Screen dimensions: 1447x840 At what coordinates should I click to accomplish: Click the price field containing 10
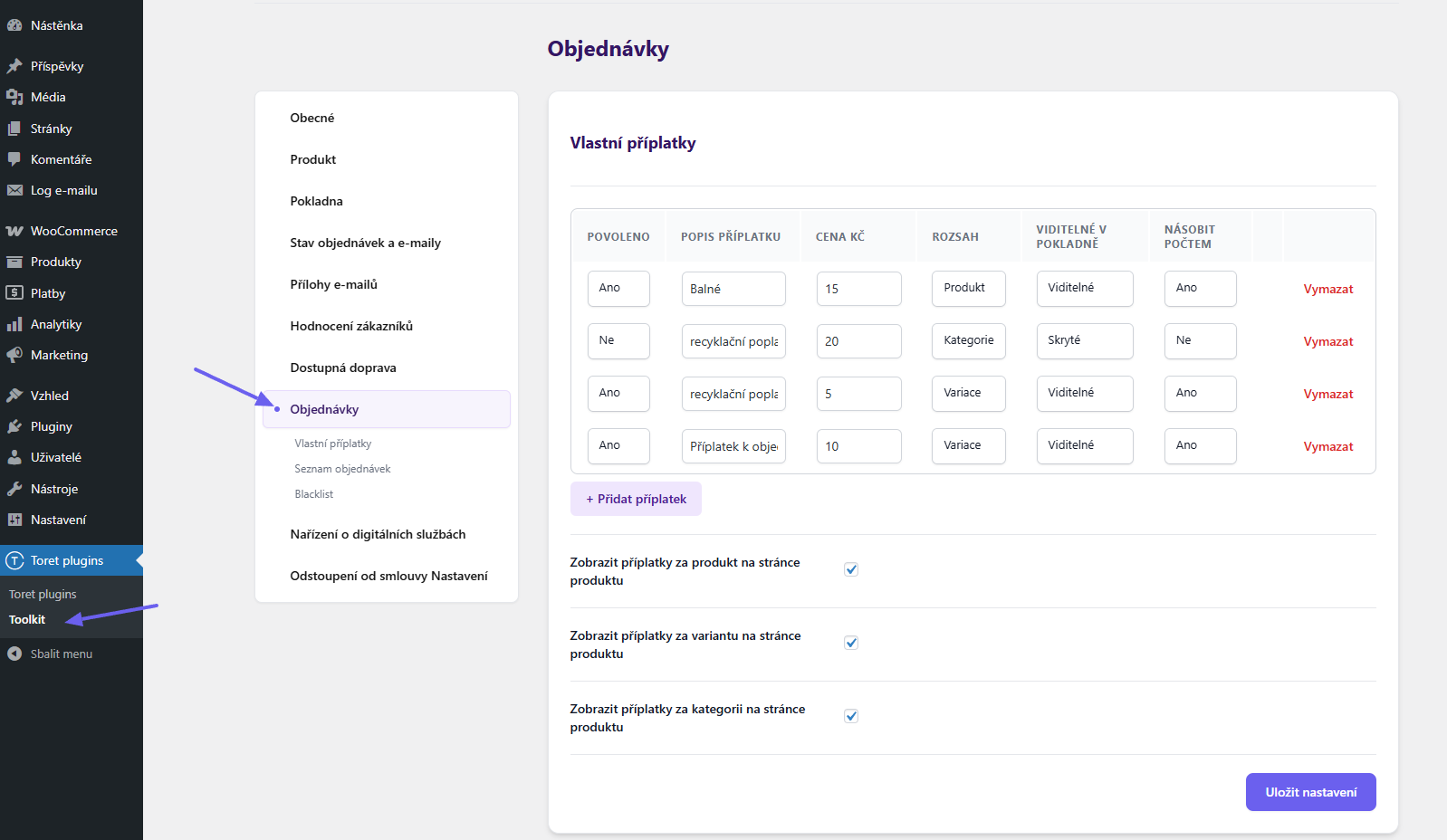click(859, 446)
